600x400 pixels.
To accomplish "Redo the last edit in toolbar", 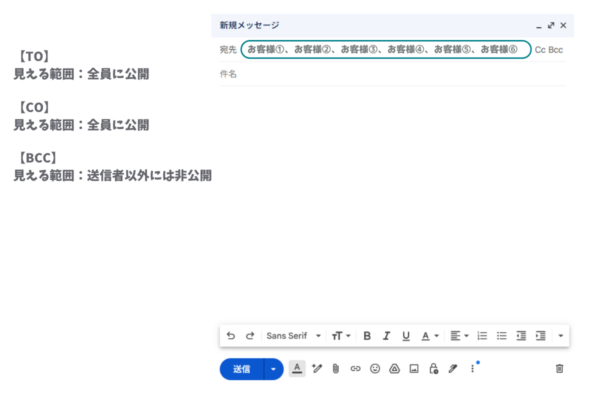I will [250, 336].
